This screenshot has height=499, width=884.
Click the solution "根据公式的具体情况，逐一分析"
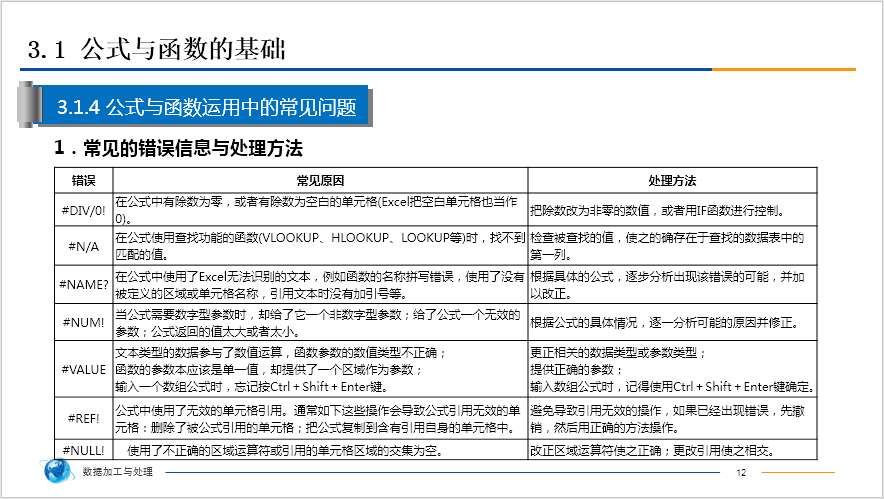[x=672, y=322]
